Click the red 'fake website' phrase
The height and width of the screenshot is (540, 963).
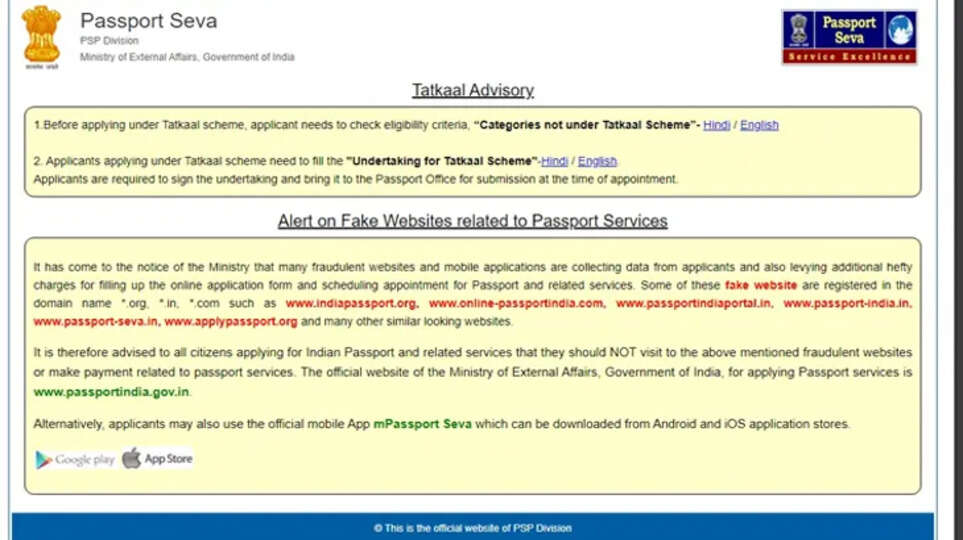tap(760, 285)
